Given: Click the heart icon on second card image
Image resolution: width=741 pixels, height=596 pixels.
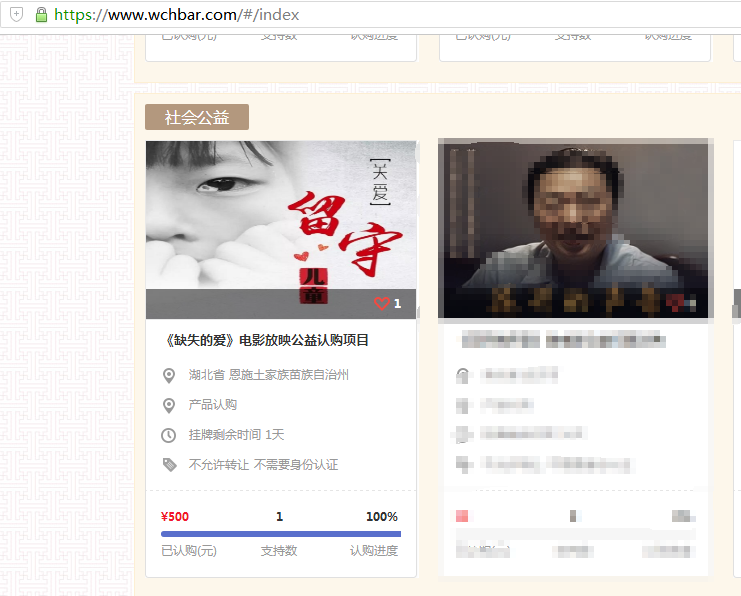Looking at the screenshot, I should coord(676,302).
